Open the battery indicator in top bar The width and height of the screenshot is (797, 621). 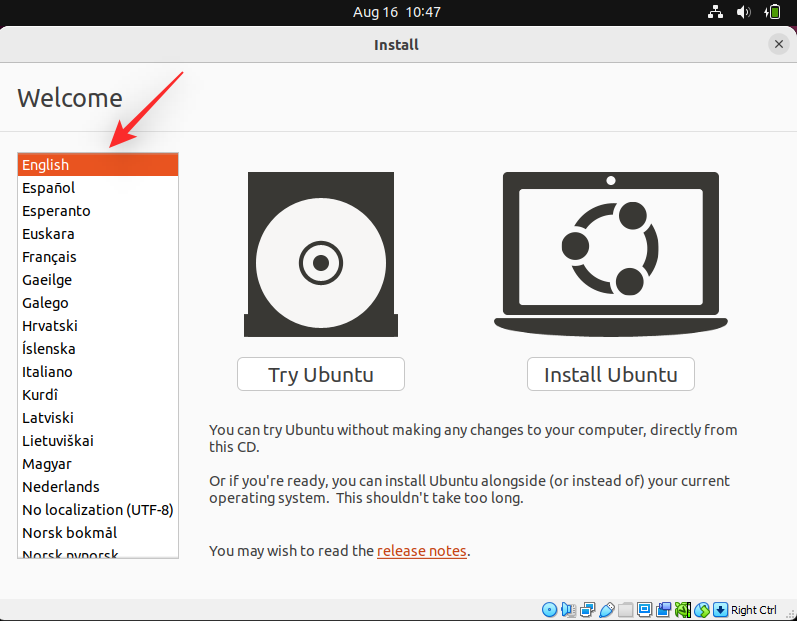point(772,12)
